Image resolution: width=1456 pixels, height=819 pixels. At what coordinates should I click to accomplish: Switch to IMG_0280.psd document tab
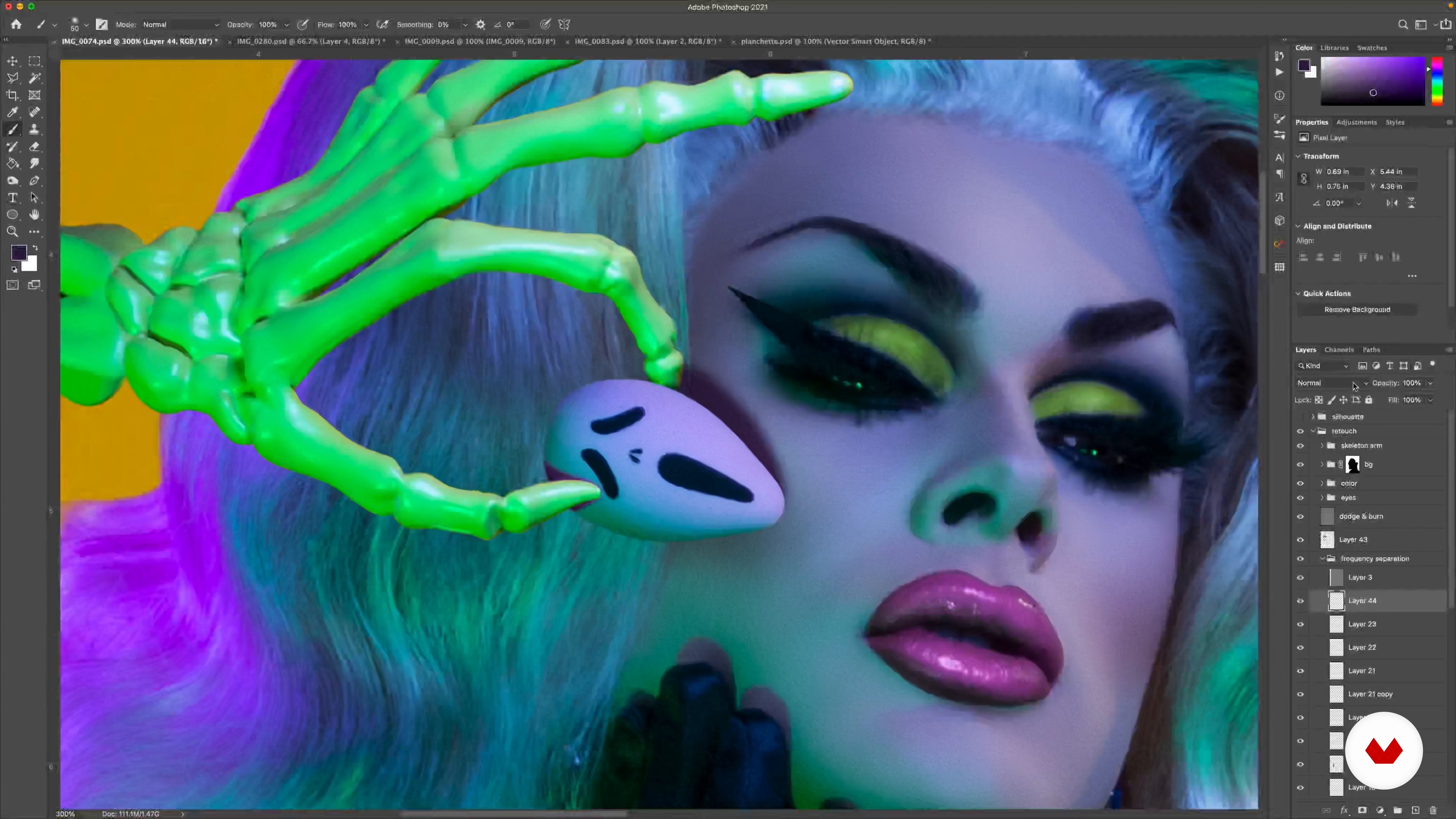(311, 41)
